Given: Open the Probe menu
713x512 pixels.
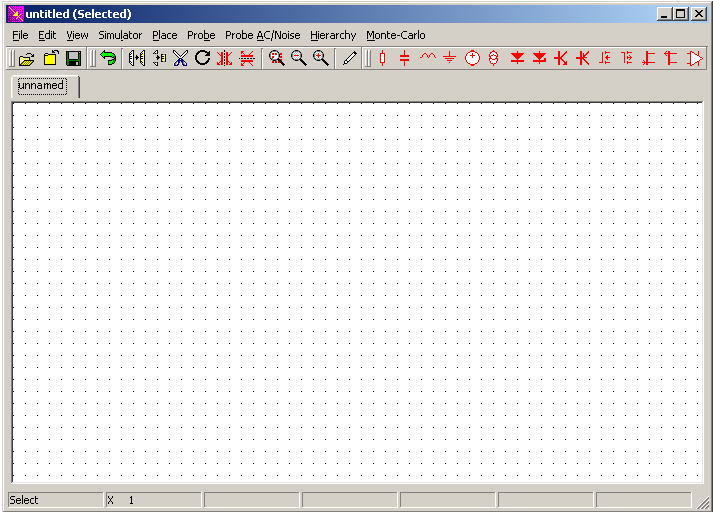Looking at the screenshot, I should click(201, 35).
